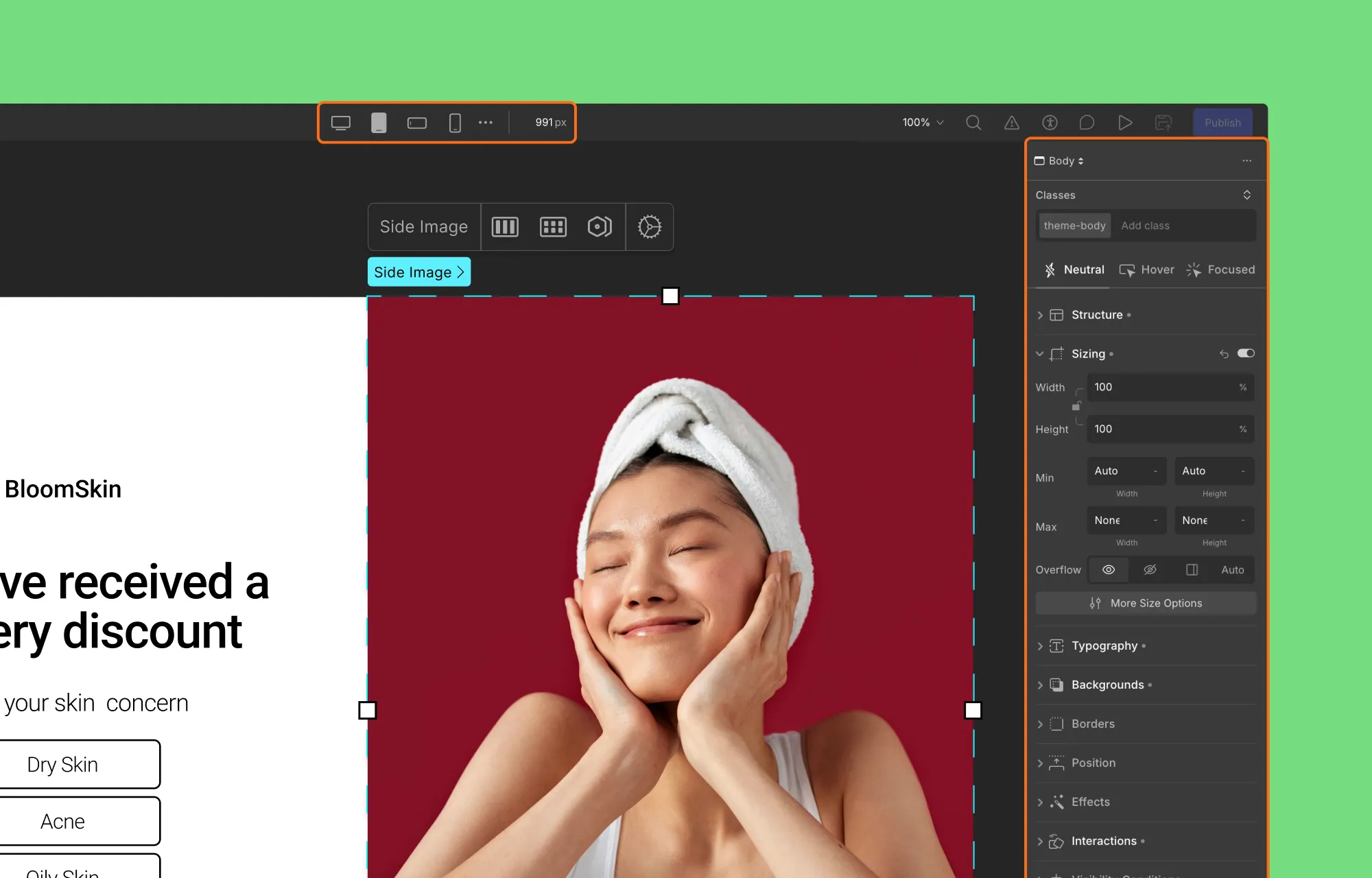
Task: Switch to tablet preview mode
Action: coord(379,122)
